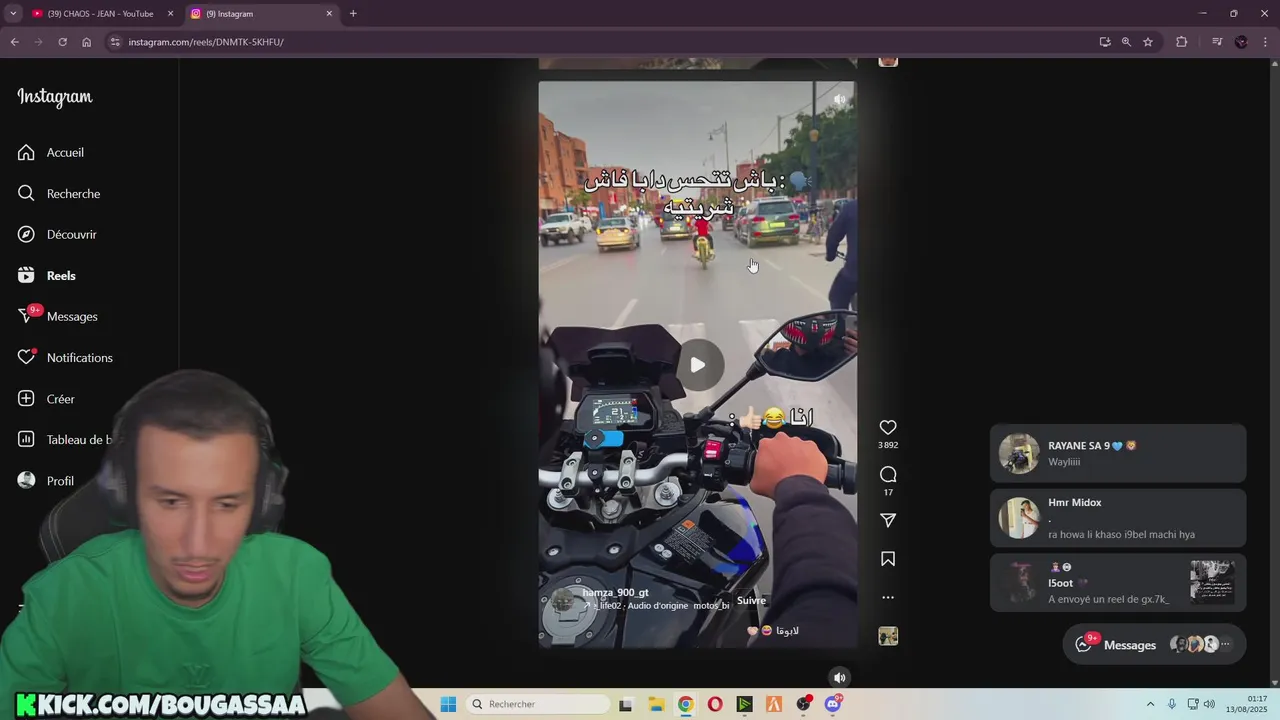This screenshot has height=720, width=1280.
Task: Open the browser extensions puzzle icon
Action: 1182,42
